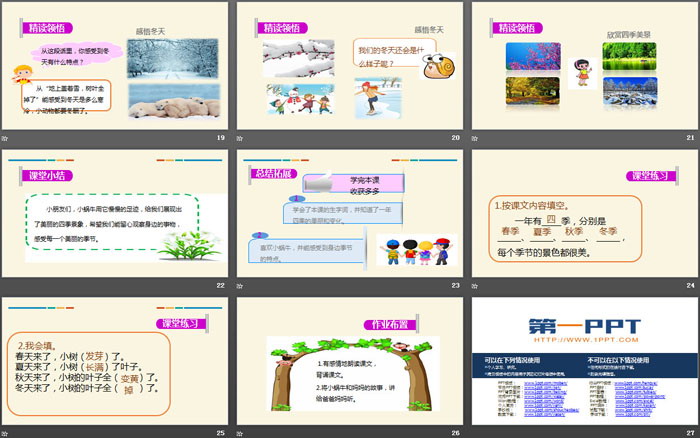Viewport: 700px width, 438px height.
Task: Select slide 19 thumbnail with polar bears
Action: tap(115, 66)
